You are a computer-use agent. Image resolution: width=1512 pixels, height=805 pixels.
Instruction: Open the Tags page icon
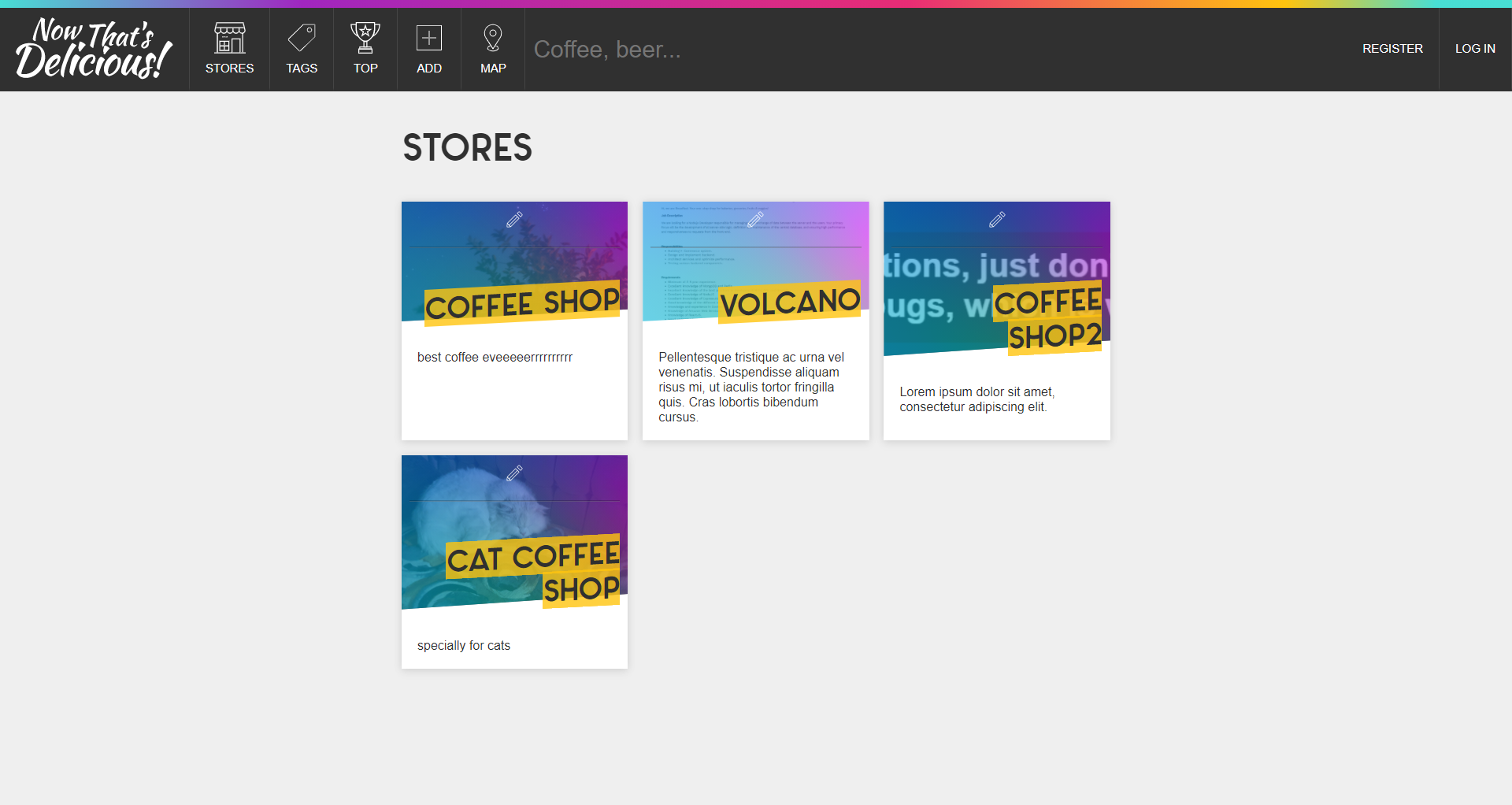pyautogui.click(x=302, y=39)
